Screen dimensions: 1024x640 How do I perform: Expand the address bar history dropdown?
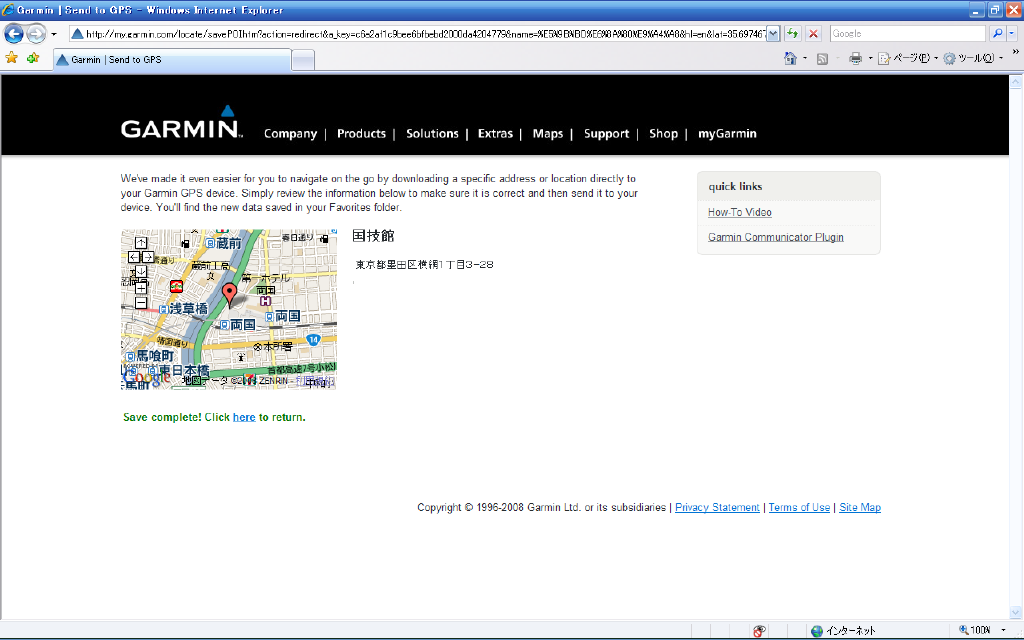773,34
